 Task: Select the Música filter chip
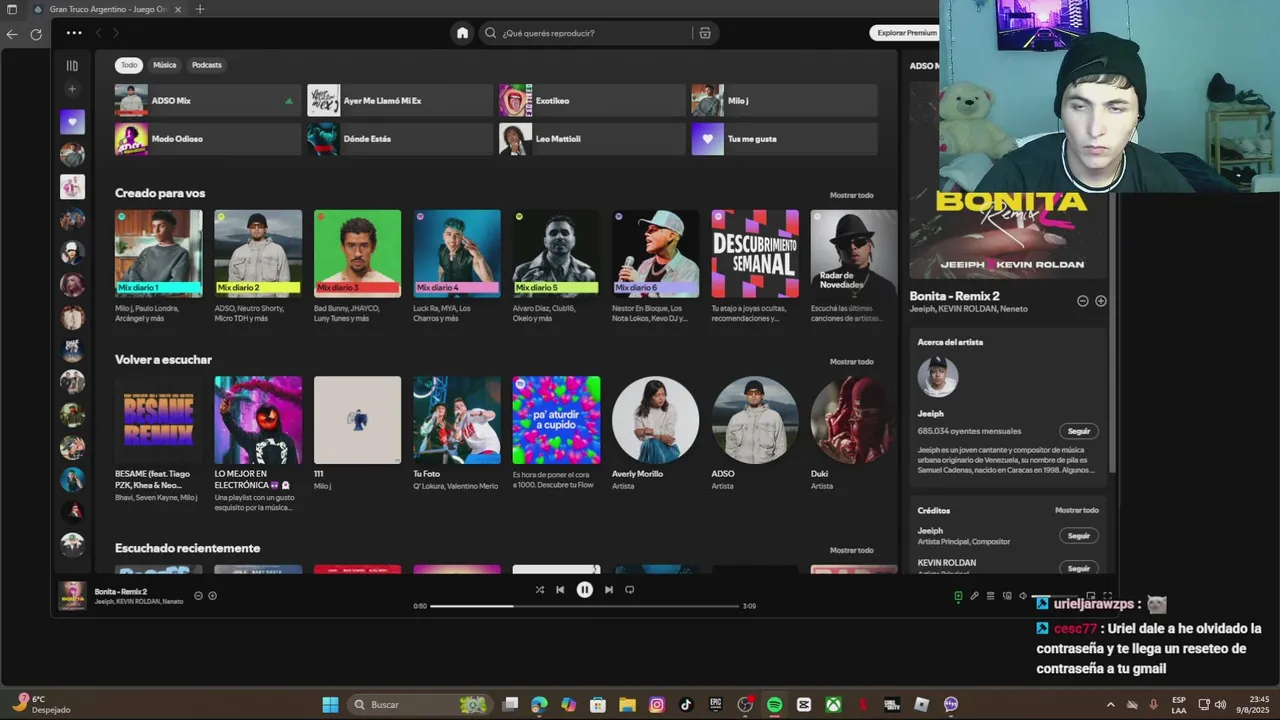point(165,65)
